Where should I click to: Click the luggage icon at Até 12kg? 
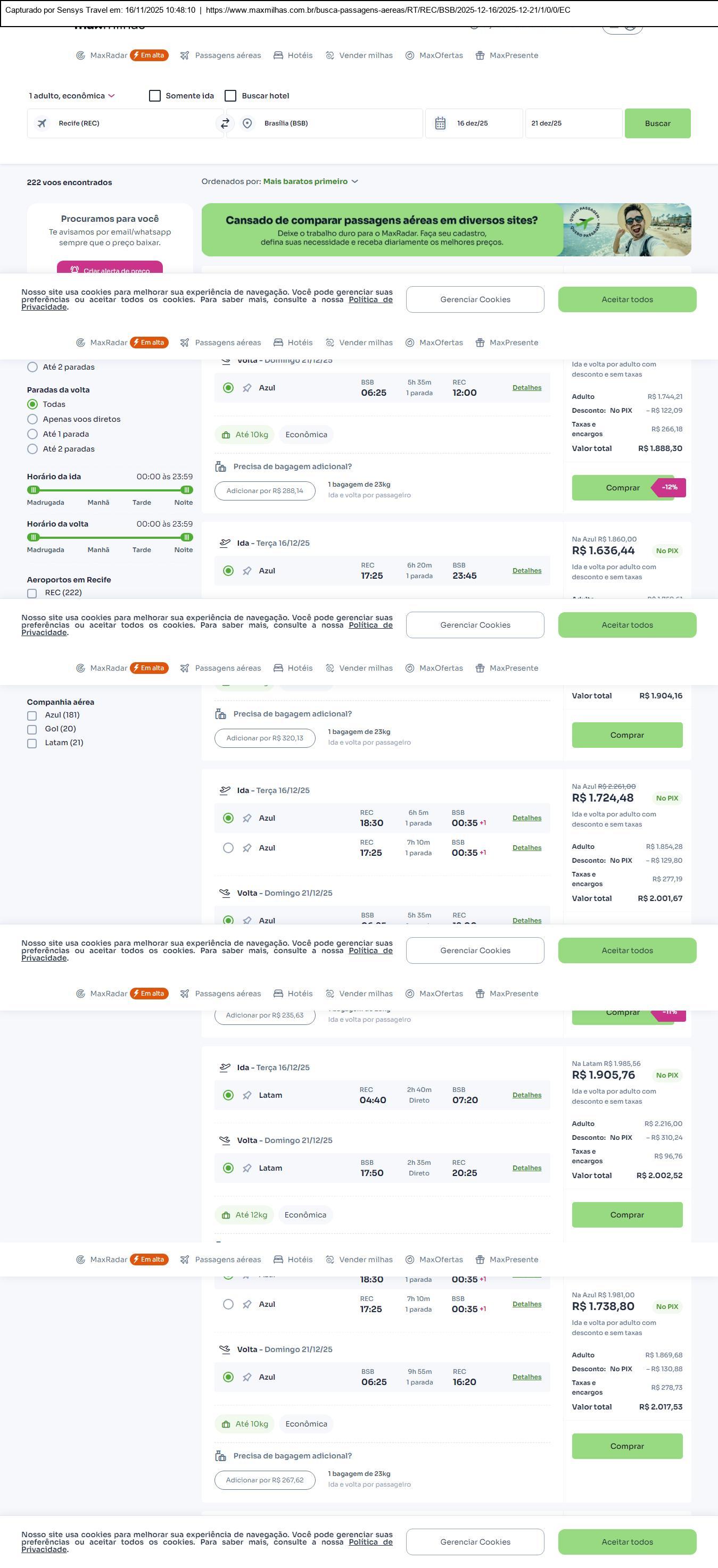(x=226, y=1215)
